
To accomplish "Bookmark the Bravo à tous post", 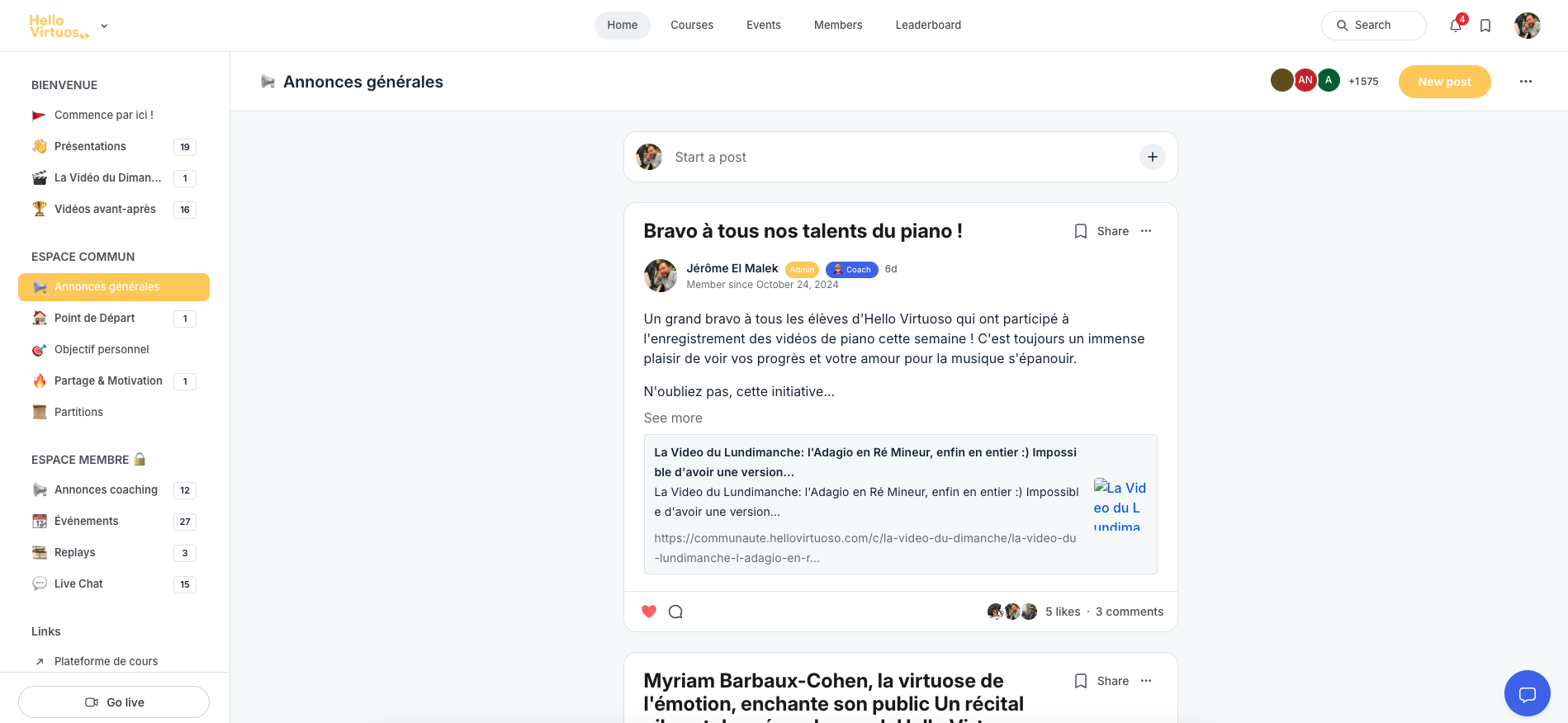I will pyautogui.click(x=1081, y=231).
